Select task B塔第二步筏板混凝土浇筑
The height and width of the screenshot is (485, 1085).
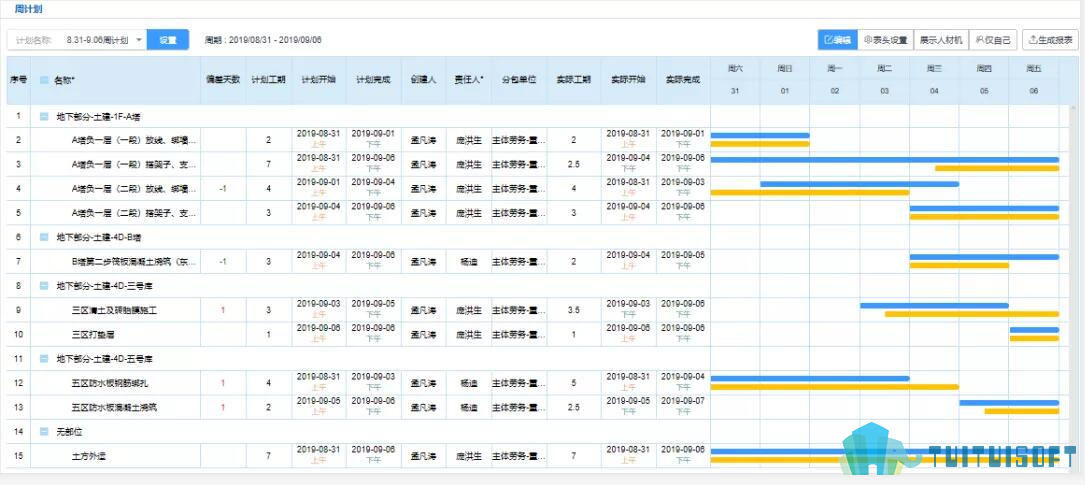tap(134, 262)
